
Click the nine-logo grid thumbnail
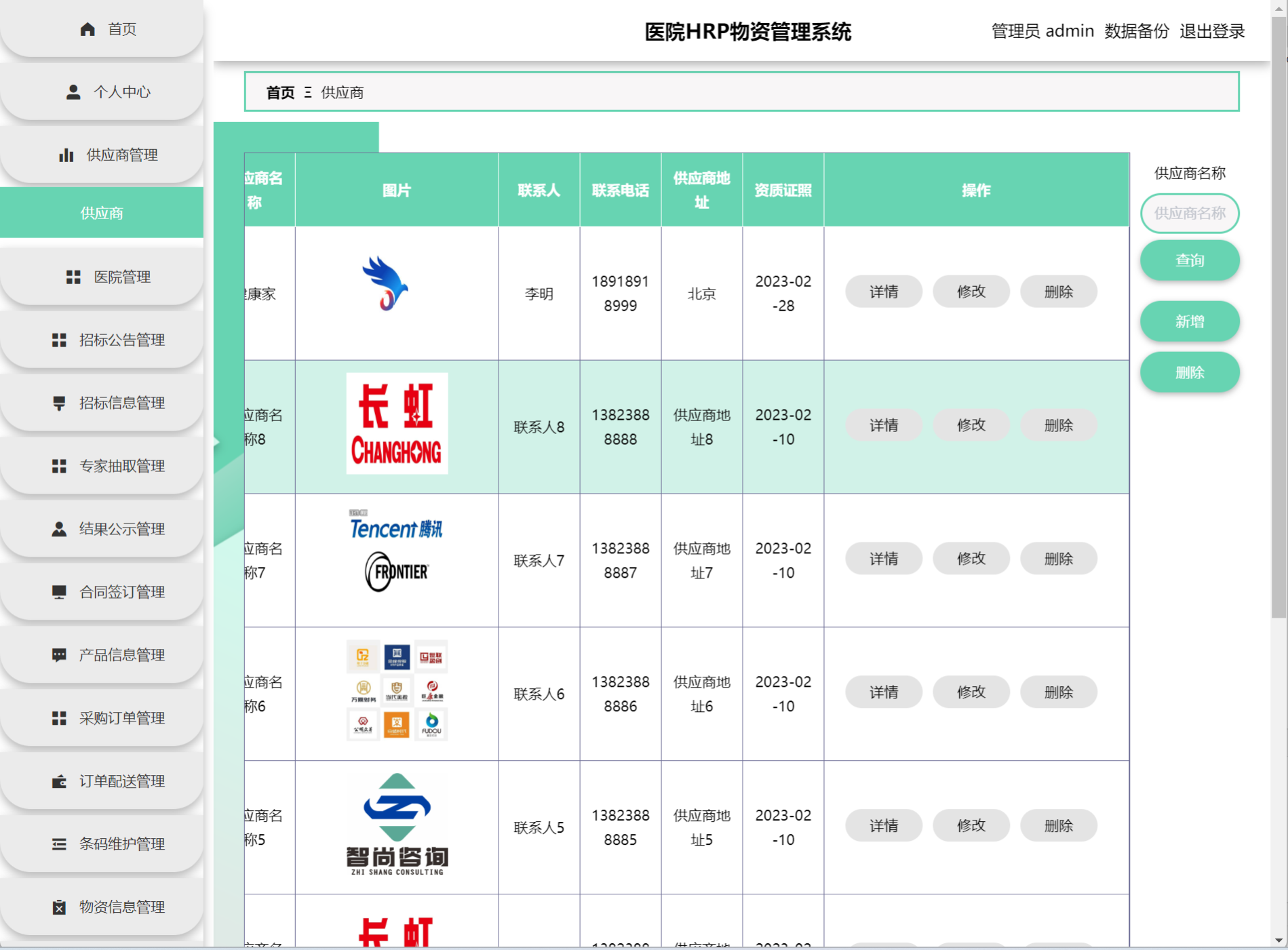click(x=397, y=690)
